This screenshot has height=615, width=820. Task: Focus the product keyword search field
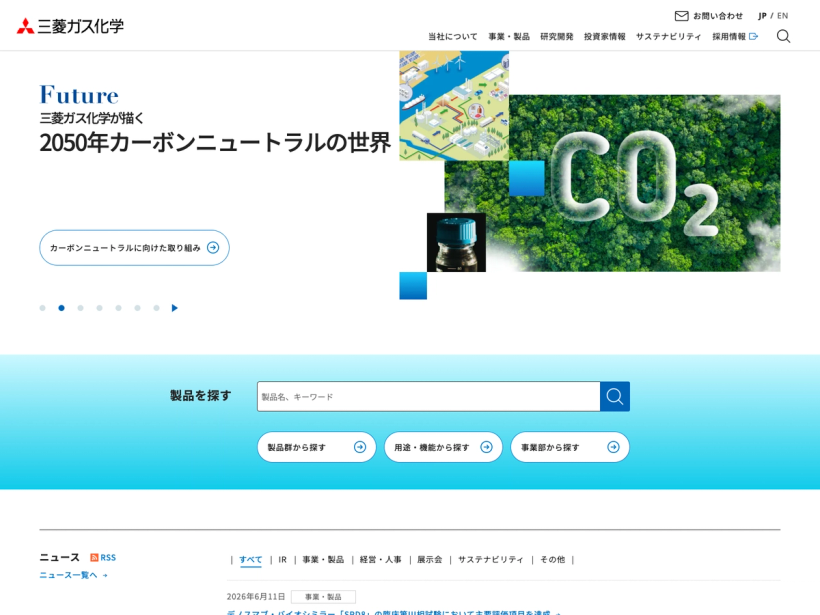[x=428, y=396]
